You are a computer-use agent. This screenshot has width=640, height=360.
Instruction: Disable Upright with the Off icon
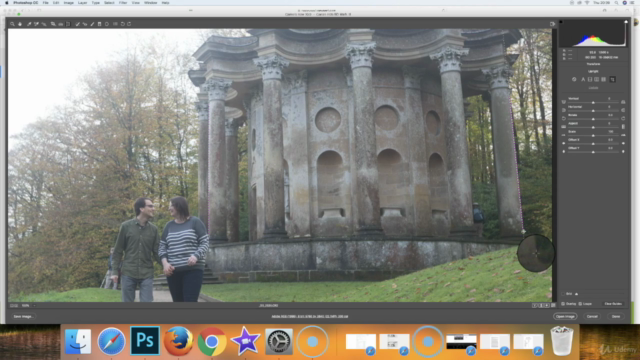[574, 79]
